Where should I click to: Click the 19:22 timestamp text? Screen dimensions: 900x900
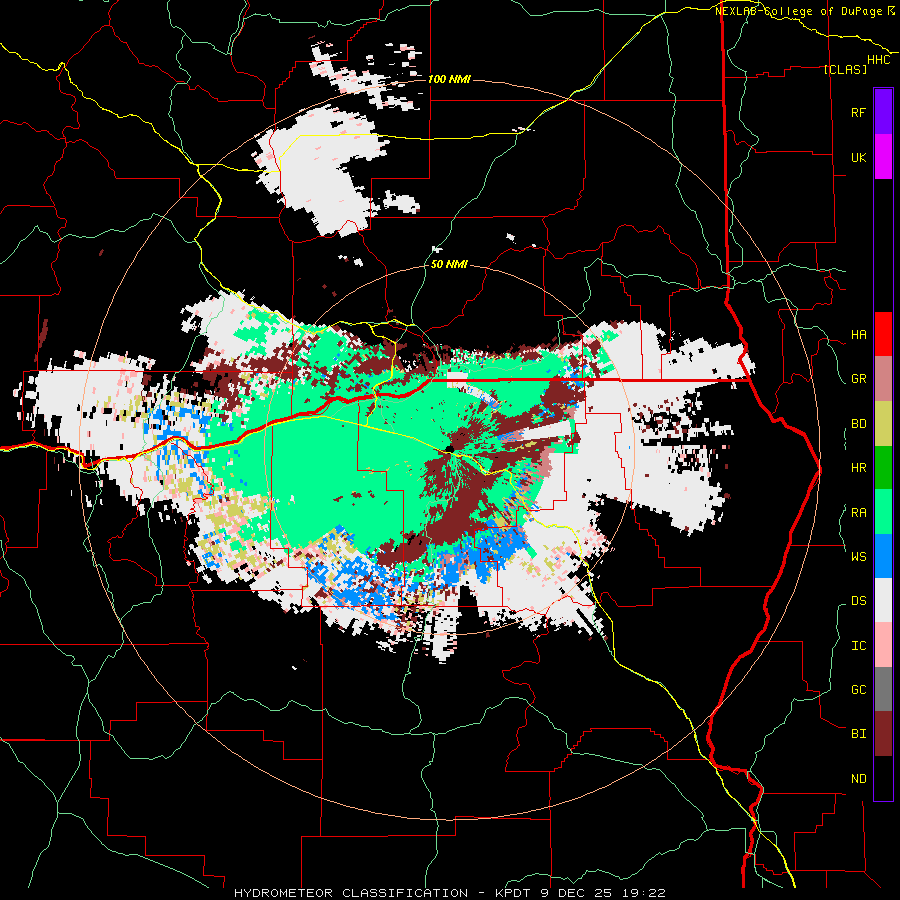[642, 893]
